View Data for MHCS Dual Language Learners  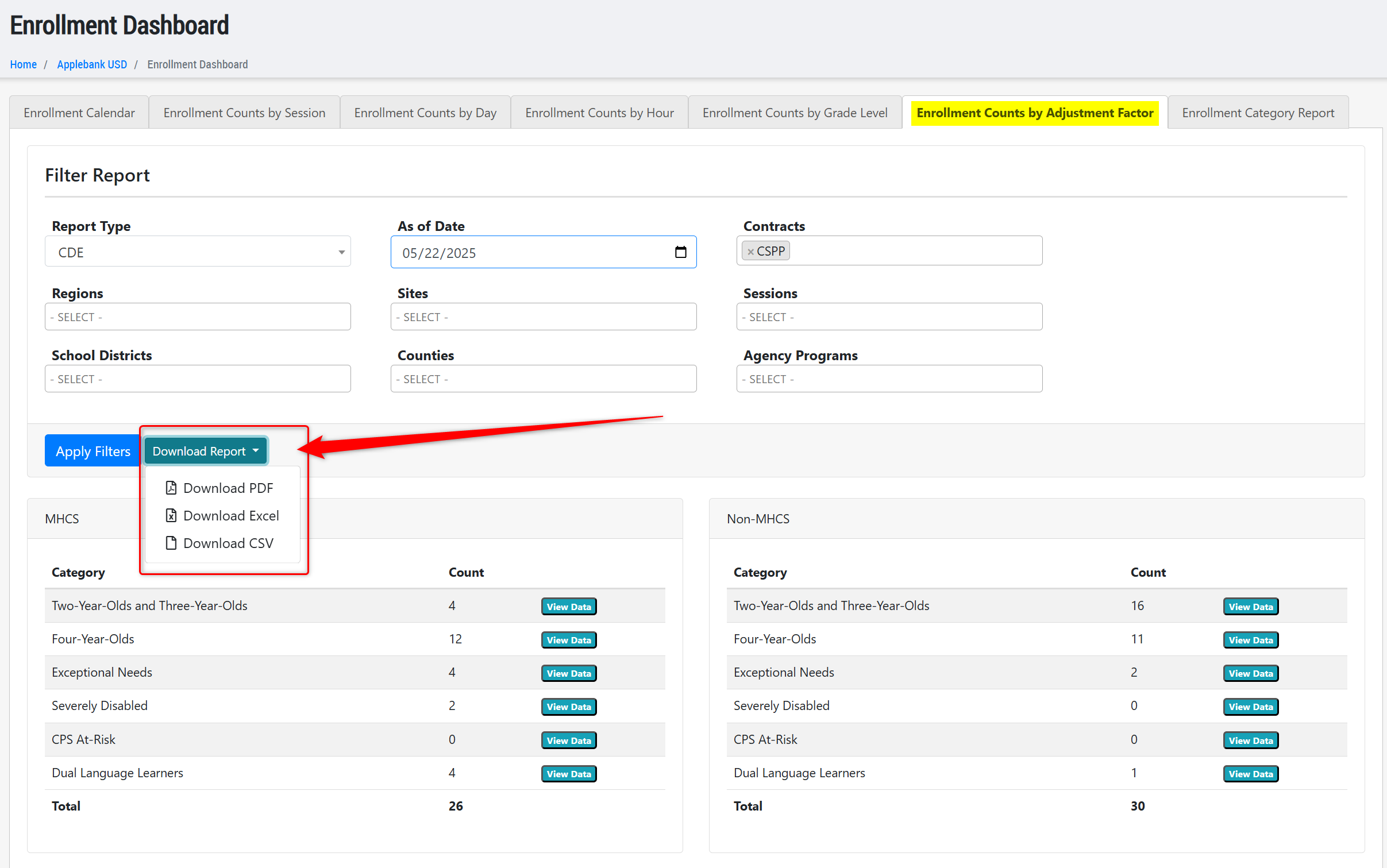[x=568, y=774]
